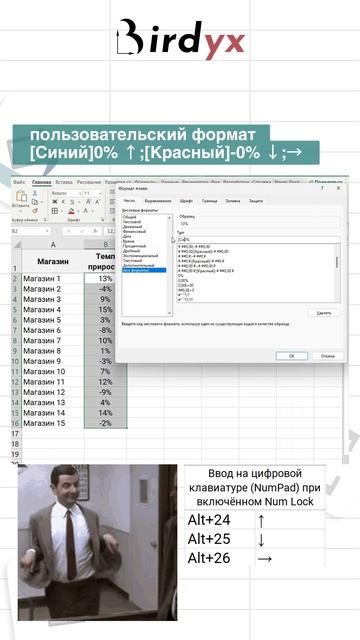This screenshot has height=640, width=360.
Task: Open the font name dropdown
Action: click(79, 193)
